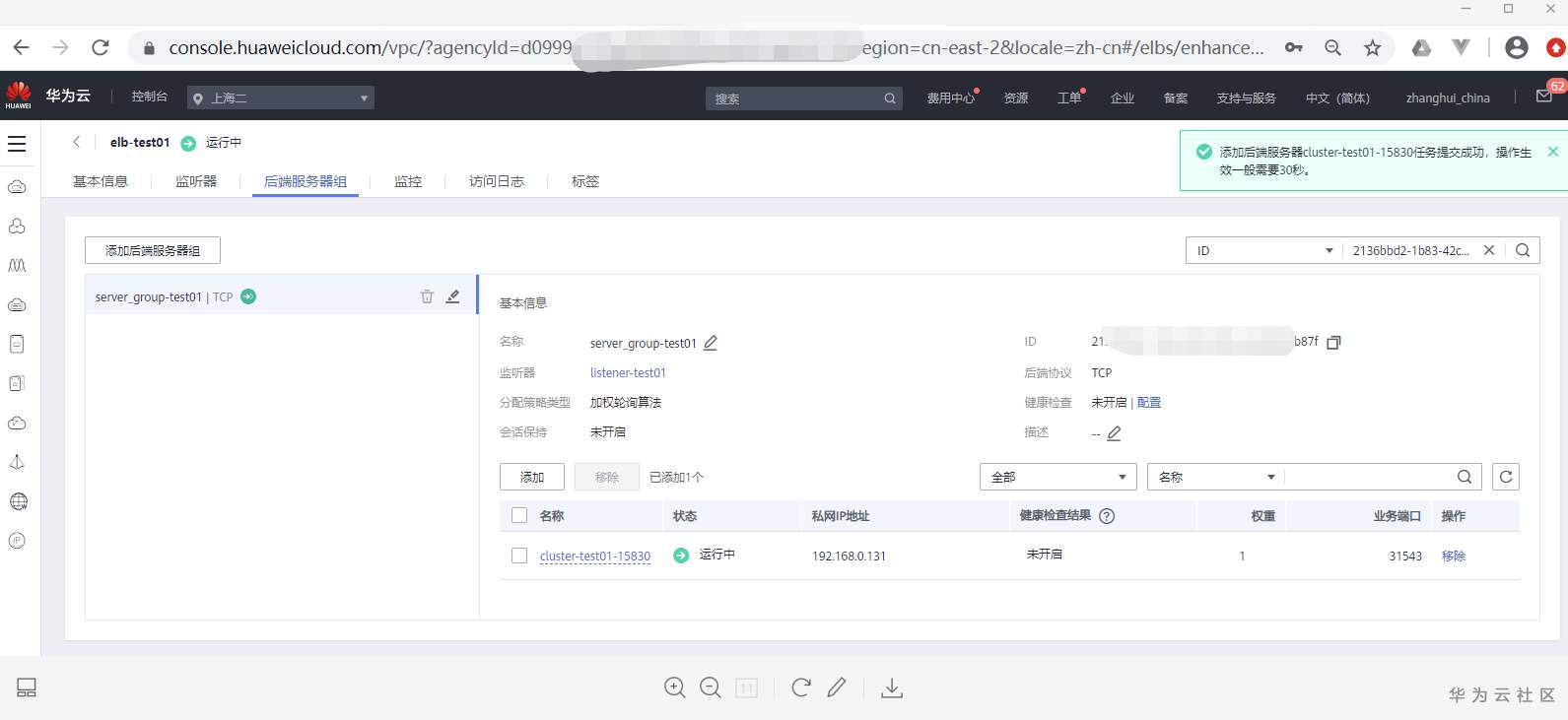Copy the server group ID

tap(1333, 342)
